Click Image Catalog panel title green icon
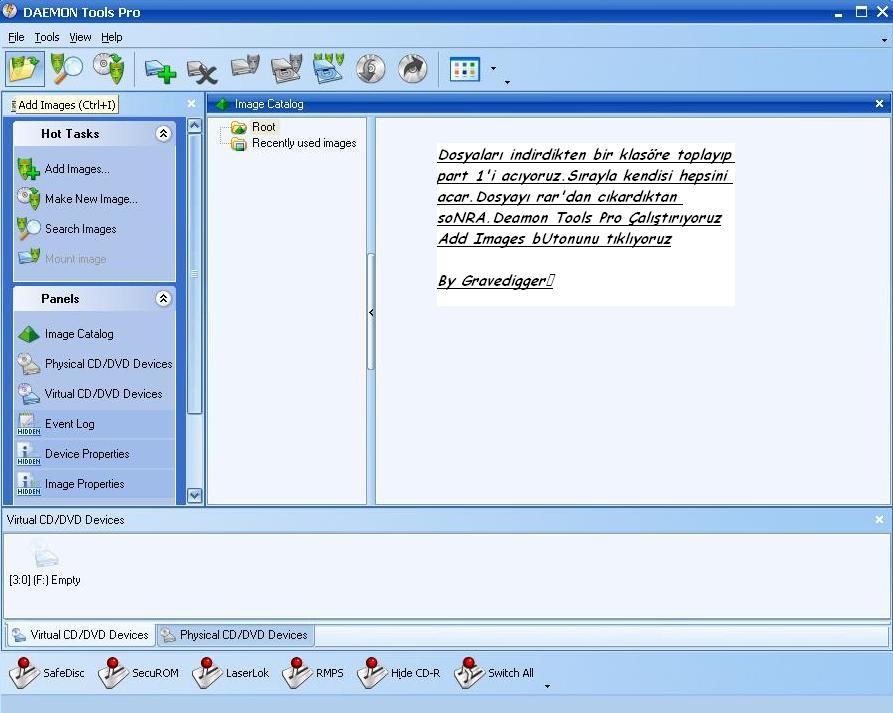Image resolution: width=893 pixels, height=713 pixels. point(223,104)
